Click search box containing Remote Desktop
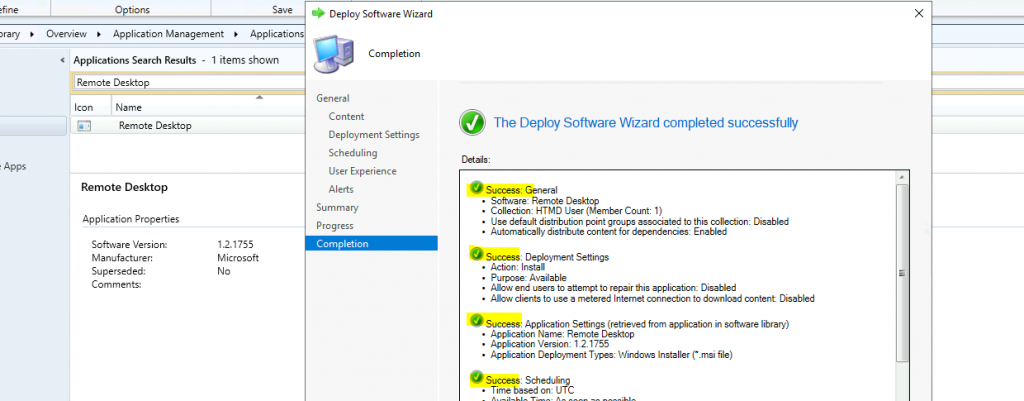The width and height of the screenshot is (1024, 401). click(188, 83)
